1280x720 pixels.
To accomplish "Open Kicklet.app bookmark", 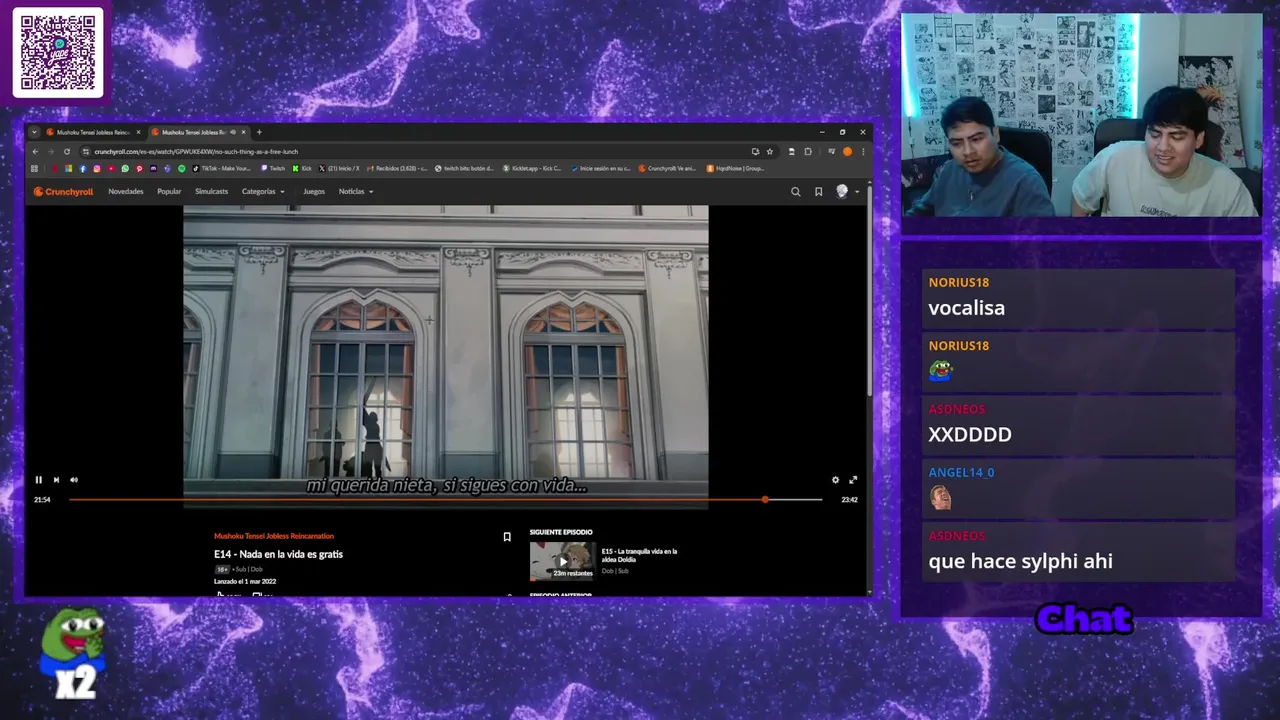I will tap(532, 168).
